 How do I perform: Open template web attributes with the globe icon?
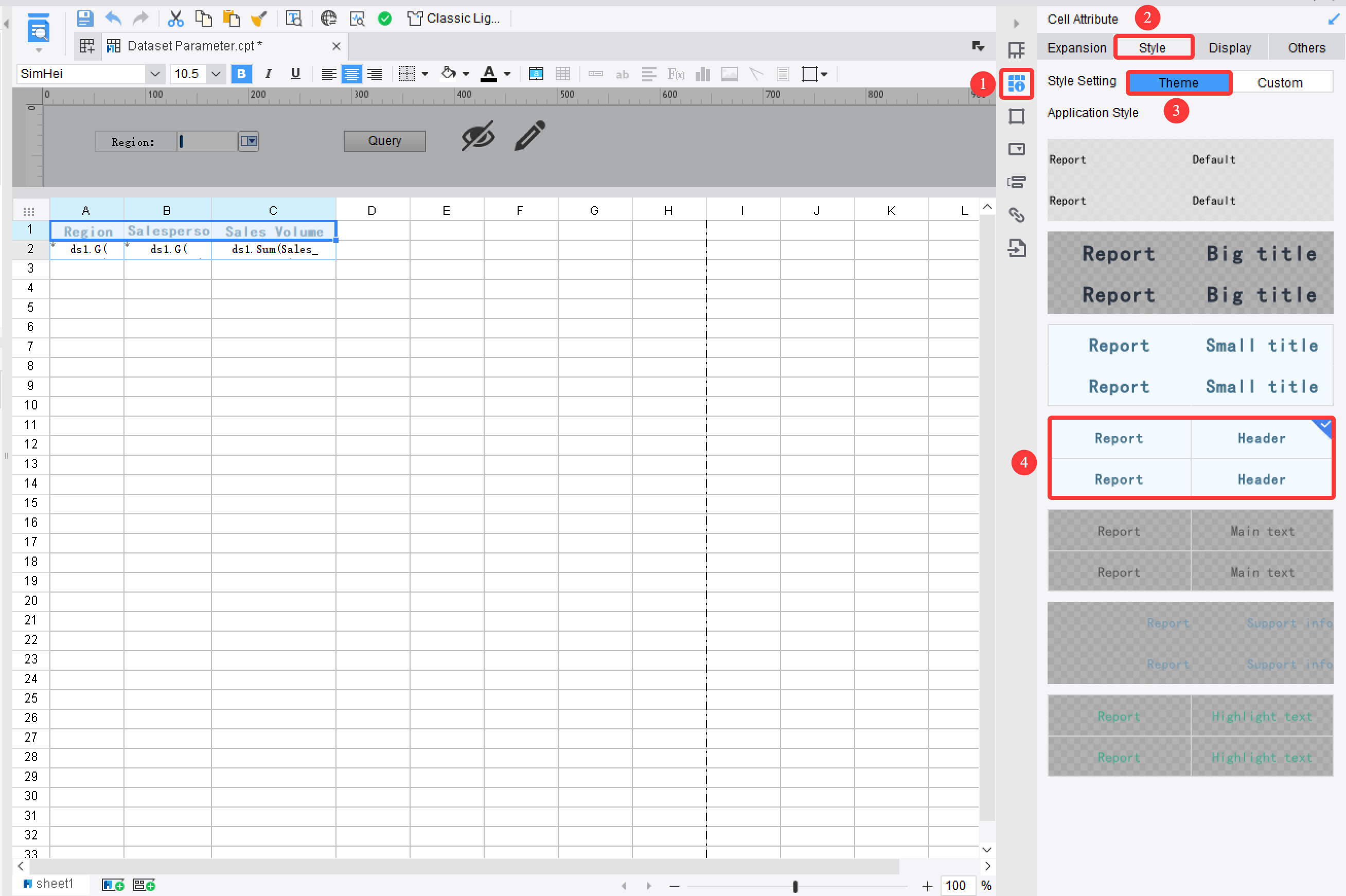[329, 19]
